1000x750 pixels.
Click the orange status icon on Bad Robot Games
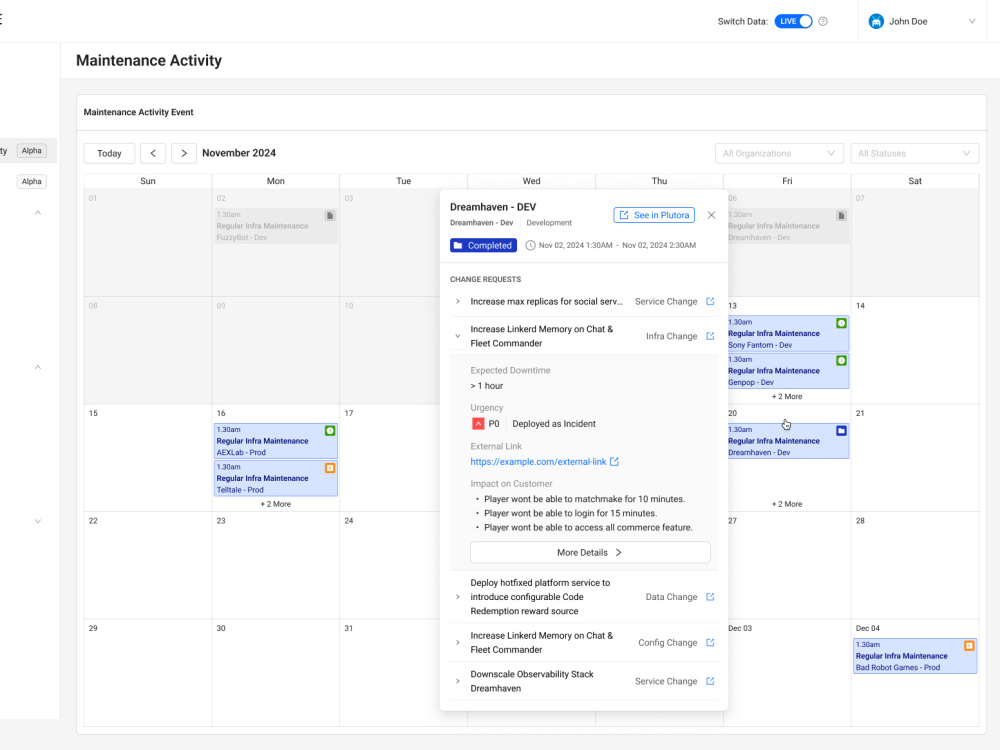tap(969, 646)
